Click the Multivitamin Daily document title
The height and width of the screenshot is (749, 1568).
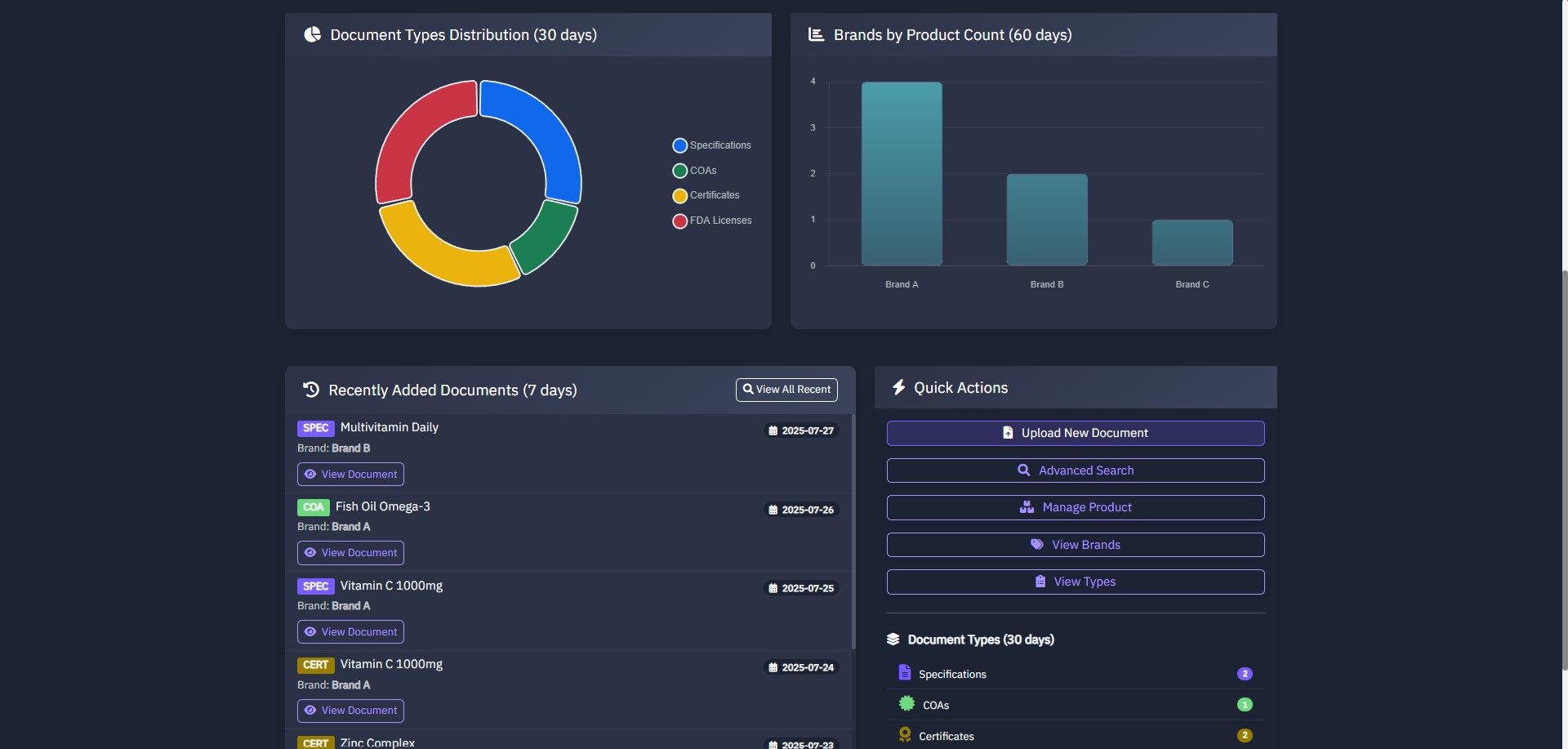[390, 427]
